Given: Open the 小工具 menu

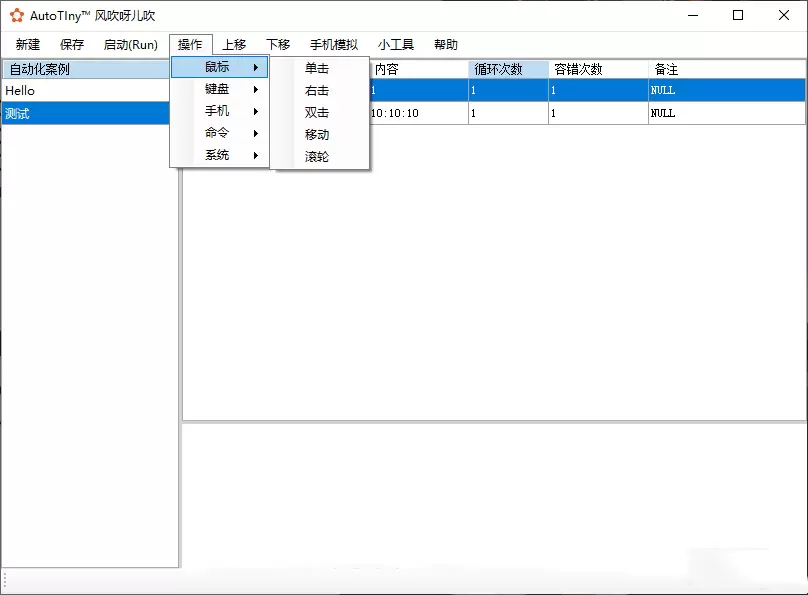Looking at the screenshot, I should pos(396,45).
